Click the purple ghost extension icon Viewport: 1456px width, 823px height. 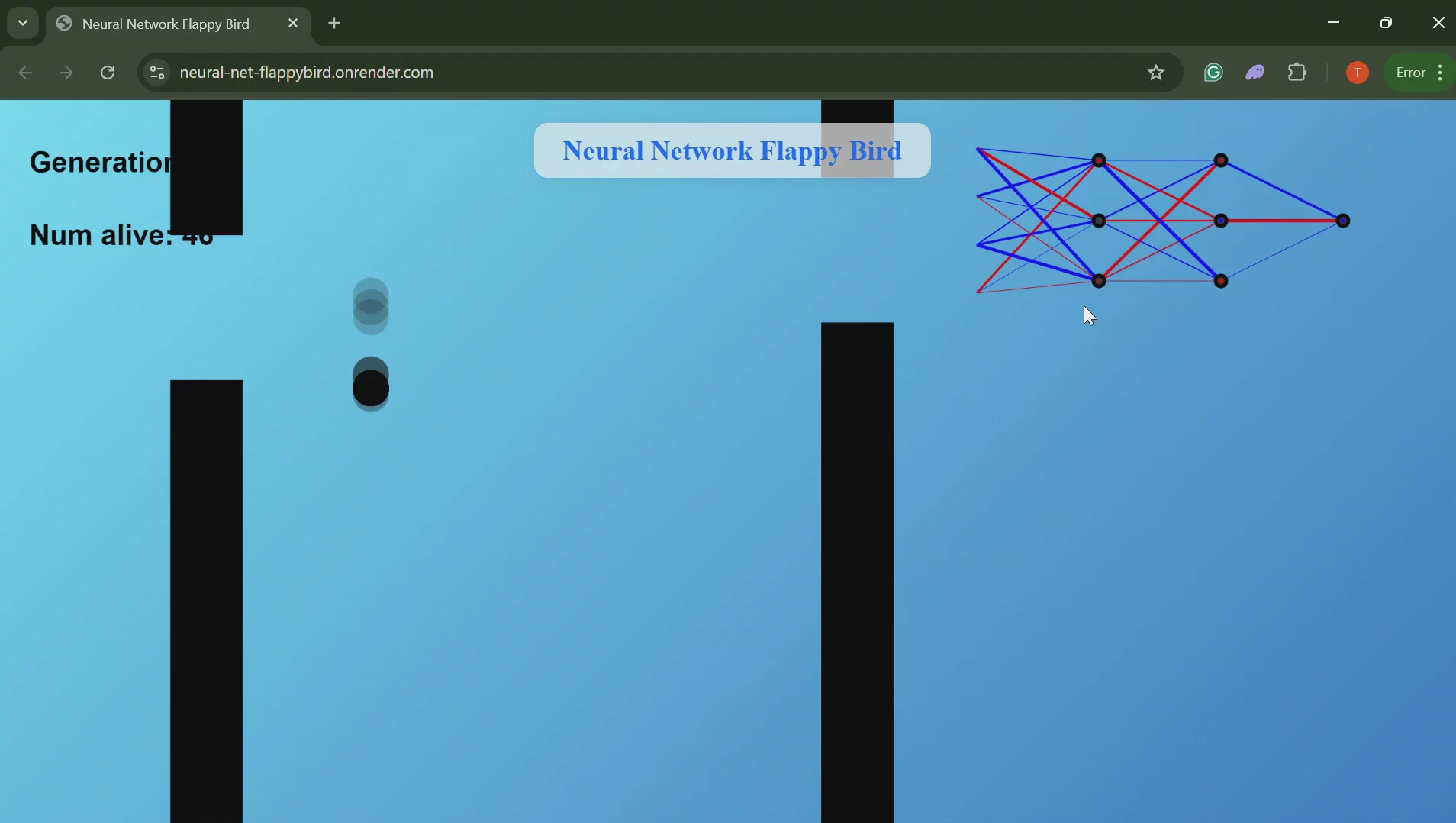[x=1256, y=73]
